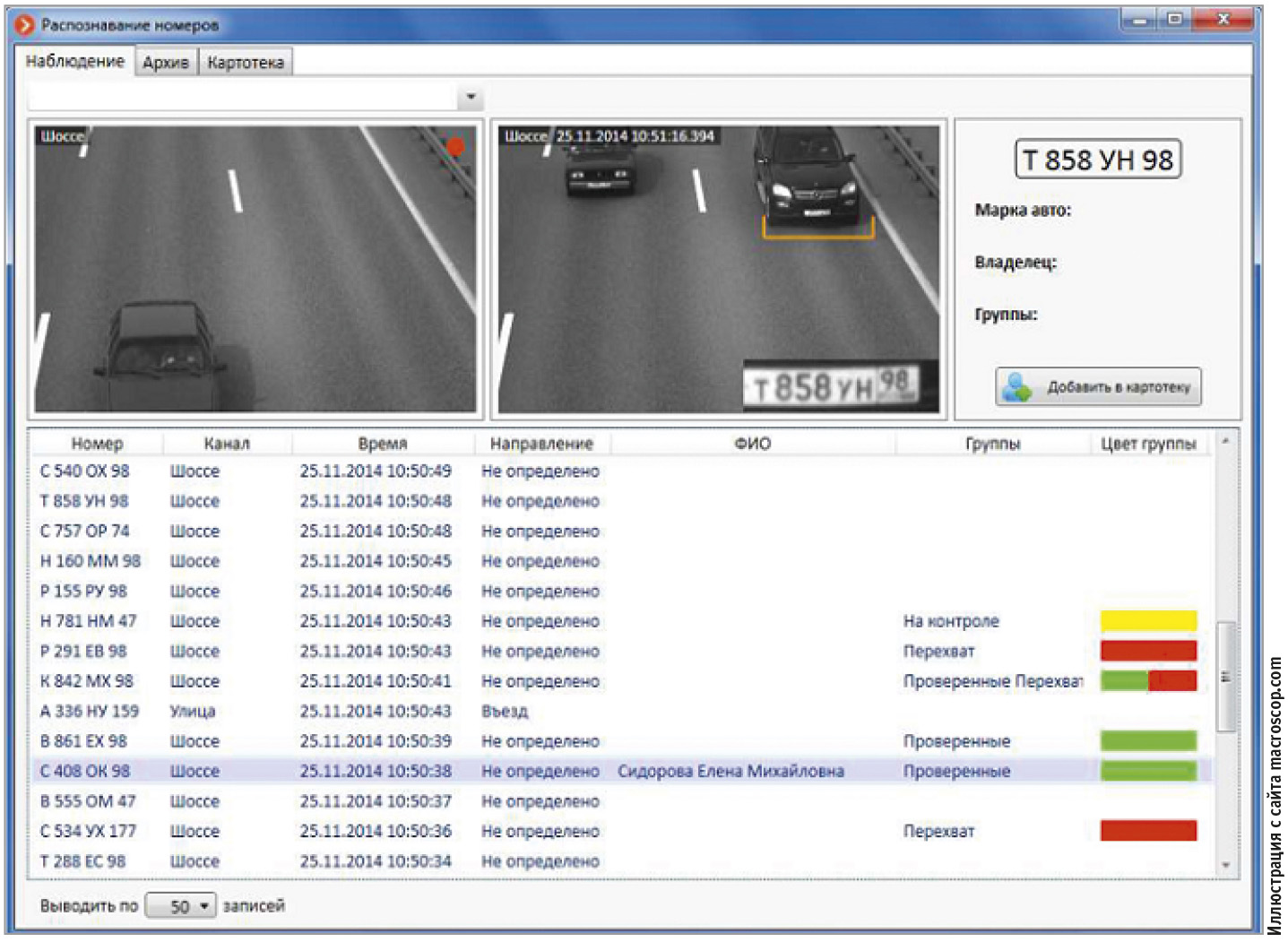The width and height of the screenshot is (1288, 942).
Task: Click the scroll-up arrow of the table scrollbar
Action: [1225, 441]
